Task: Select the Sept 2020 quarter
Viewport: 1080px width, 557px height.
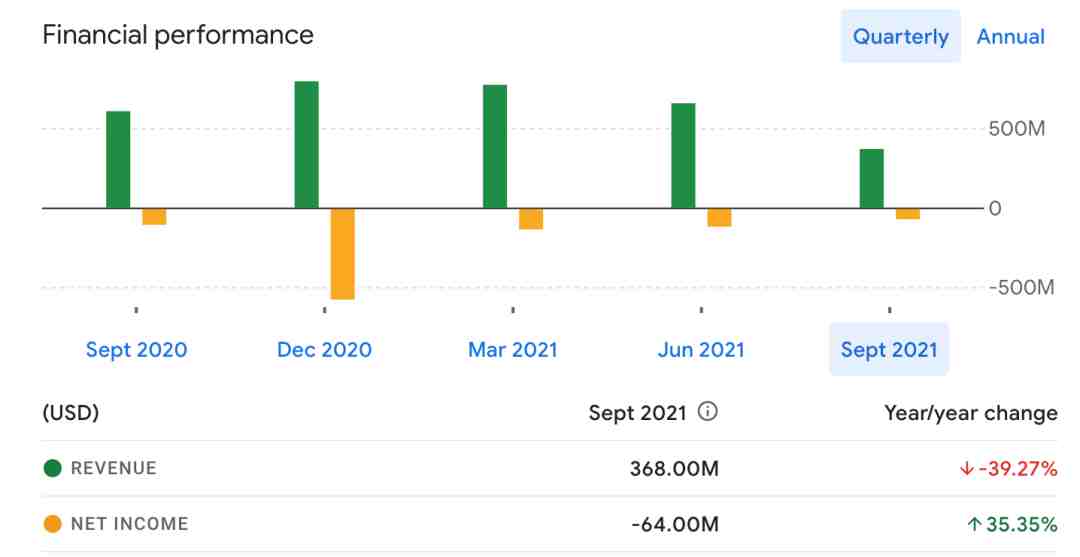Action: pyautogui.click(x=136, y=350)
